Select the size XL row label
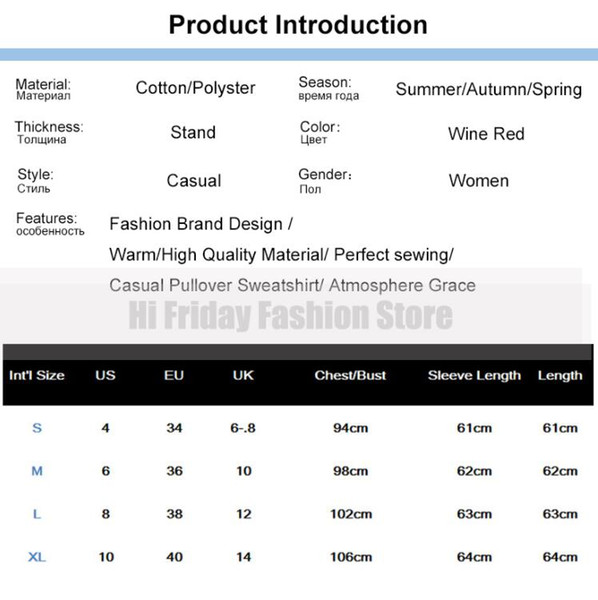Screen dimensions: 598x600 (x=37, y=557)
